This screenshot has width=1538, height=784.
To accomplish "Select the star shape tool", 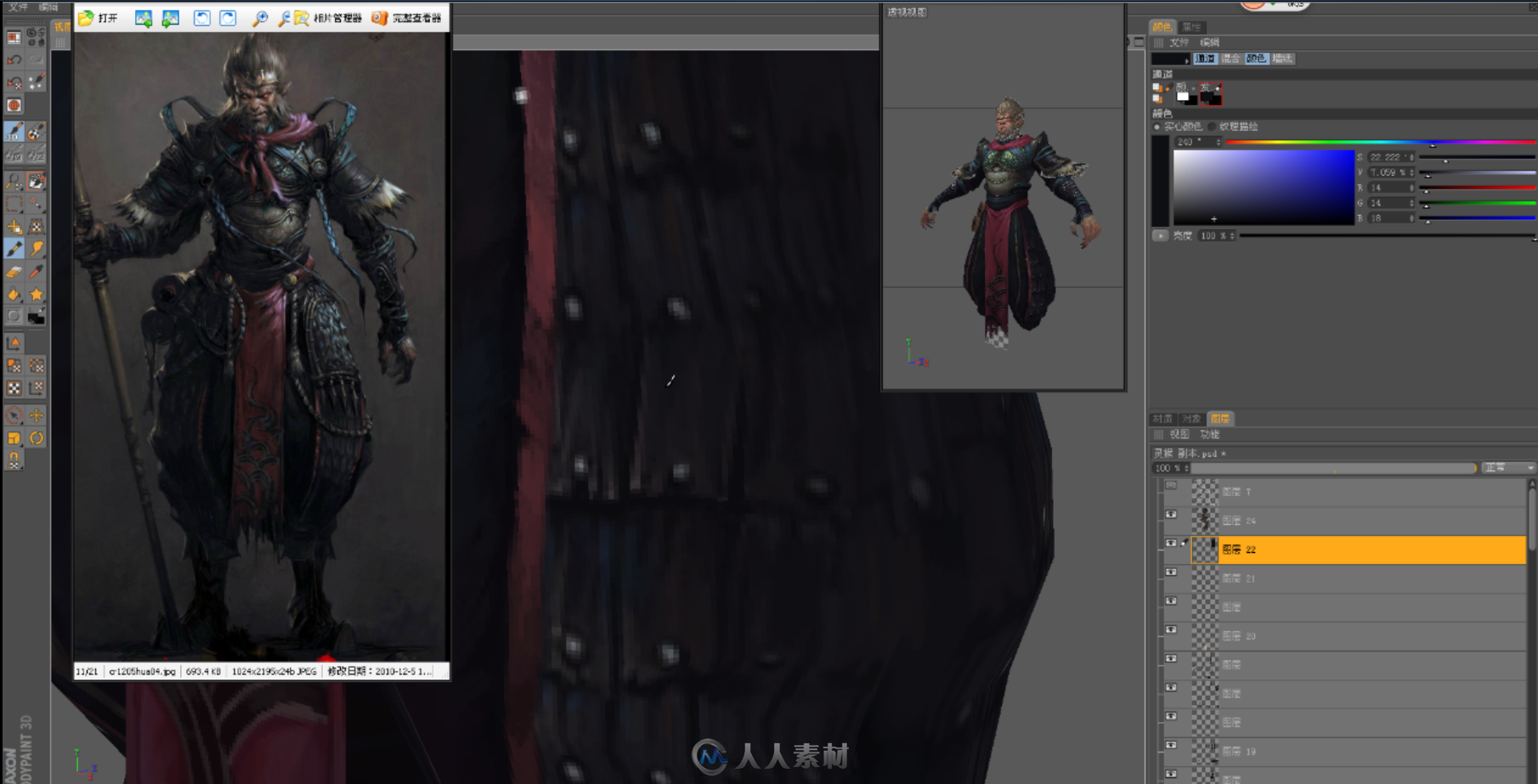I will pyautogui.click(x=36, y=294).
